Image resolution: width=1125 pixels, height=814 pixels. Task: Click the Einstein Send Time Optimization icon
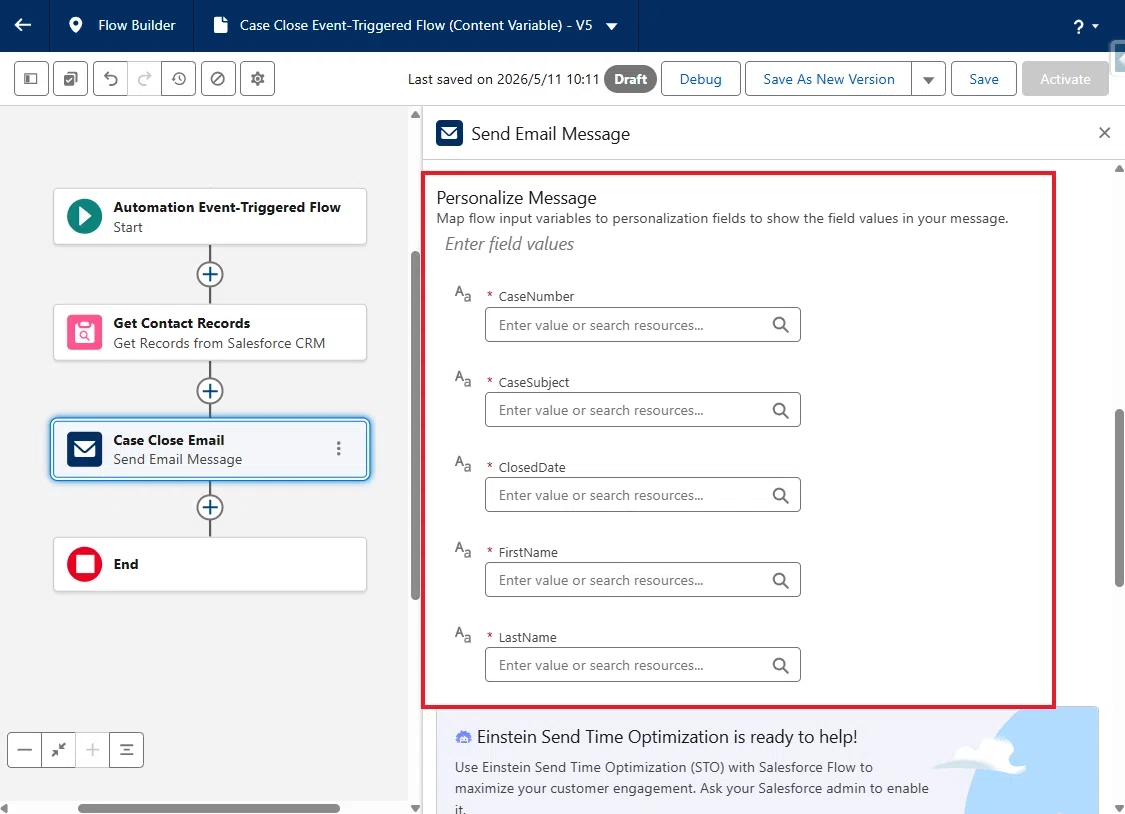pyautogui.click(x=463, y=737)
